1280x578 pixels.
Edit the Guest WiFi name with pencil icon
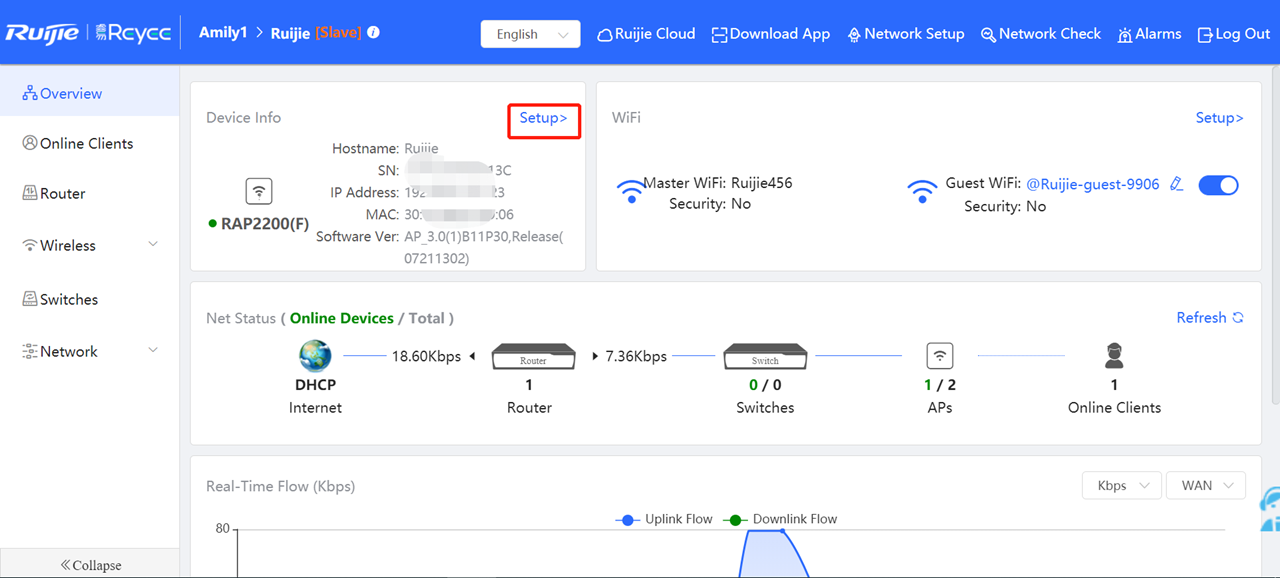[x=1177, y=184]
